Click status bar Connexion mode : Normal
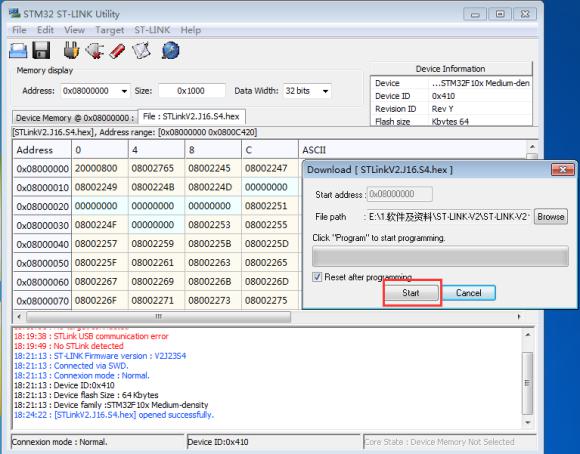Viewport: 580px width, 454px height. [98, 442]
